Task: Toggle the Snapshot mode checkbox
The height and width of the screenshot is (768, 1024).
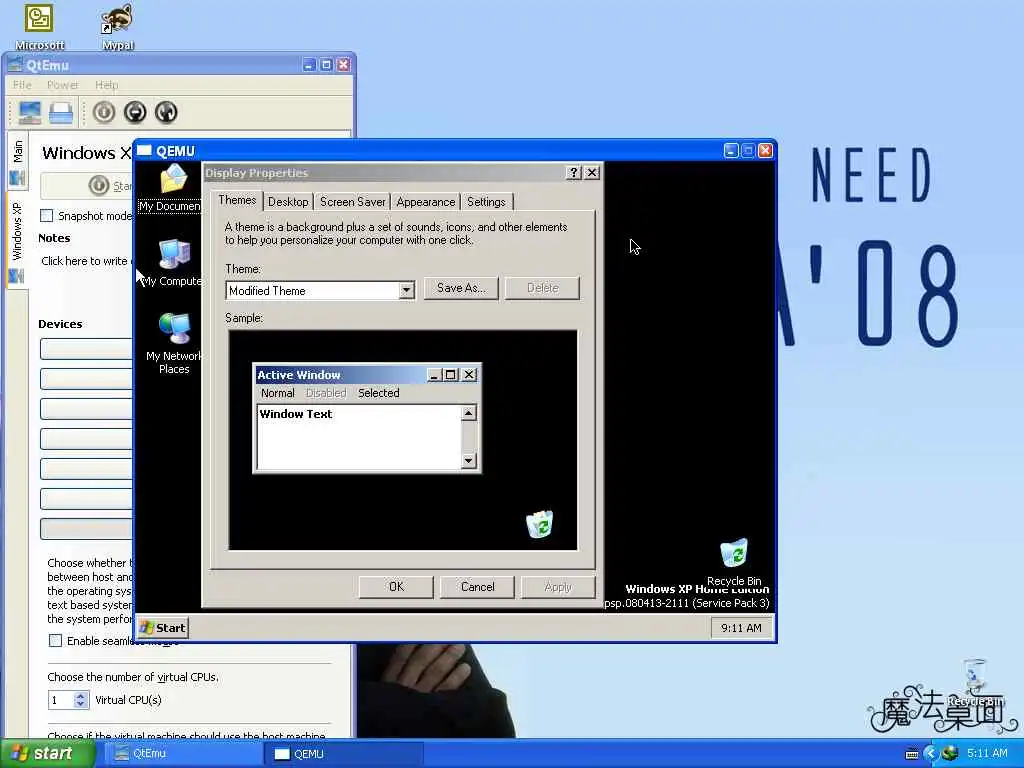Action: pyautogui.click(x=47, y=216)
